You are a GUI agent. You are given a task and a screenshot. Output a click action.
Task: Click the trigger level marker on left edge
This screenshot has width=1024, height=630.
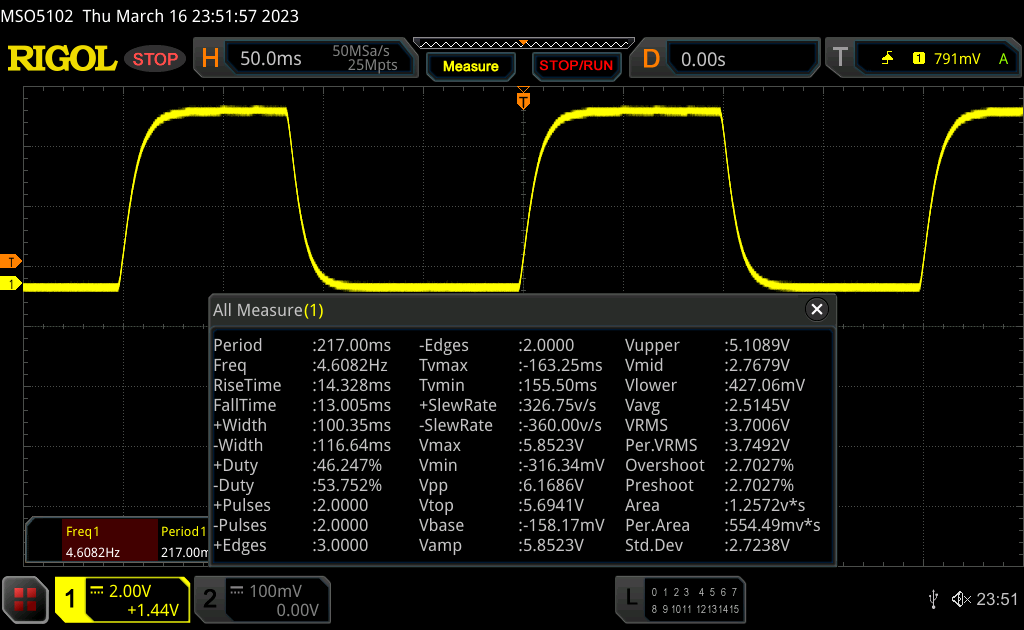[11, 262]
